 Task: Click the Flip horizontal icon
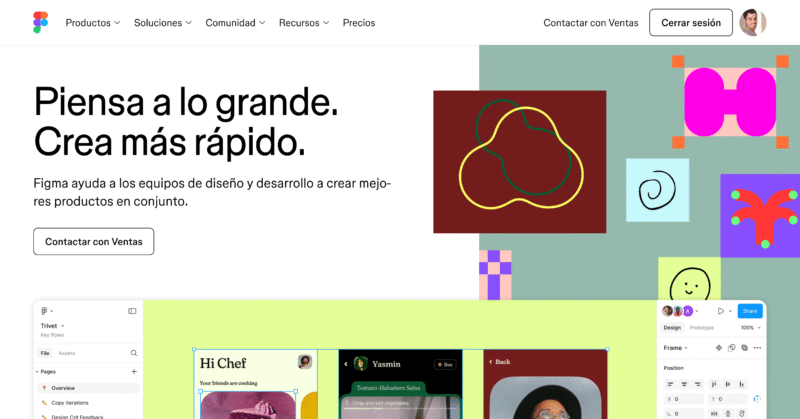coord(714,414)
